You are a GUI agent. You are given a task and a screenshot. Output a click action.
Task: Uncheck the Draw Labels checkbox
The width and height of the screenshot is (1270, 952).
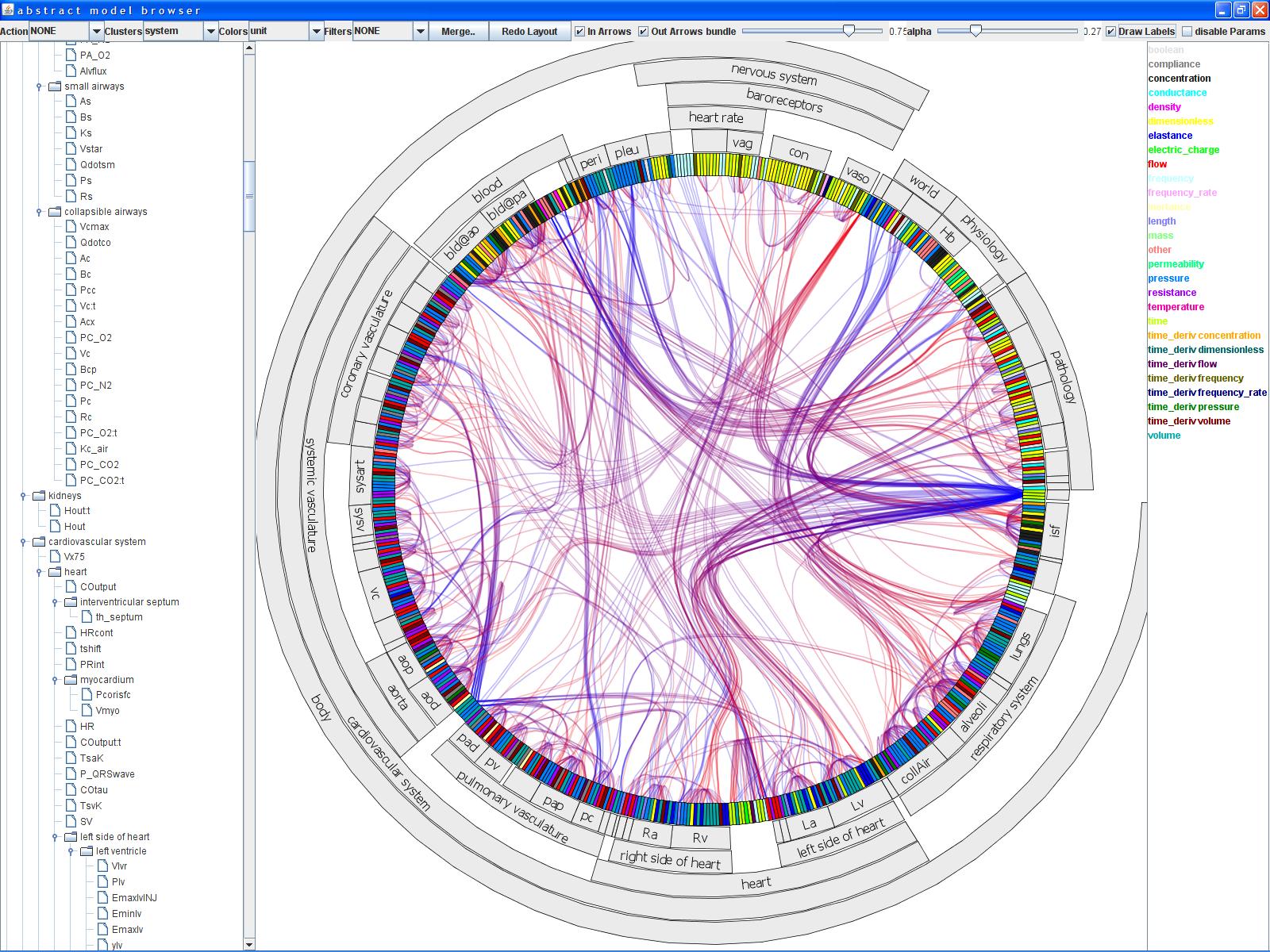[x=1110, y=32]
